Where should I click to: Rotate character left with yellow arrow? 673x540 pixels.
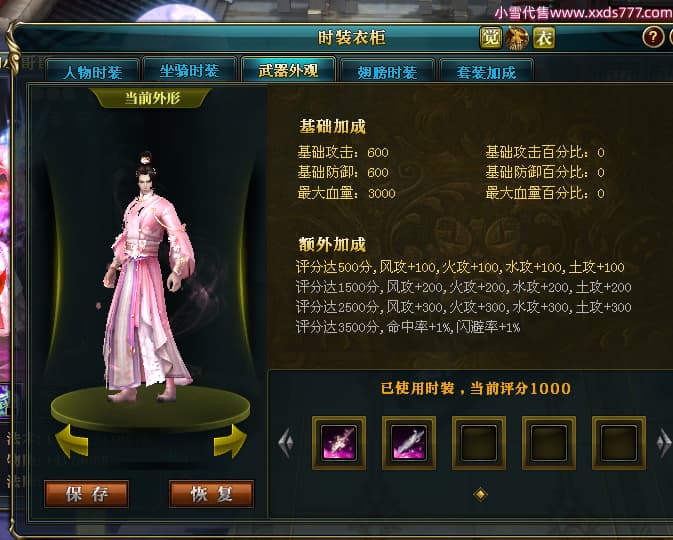click(x=72, y=441)
